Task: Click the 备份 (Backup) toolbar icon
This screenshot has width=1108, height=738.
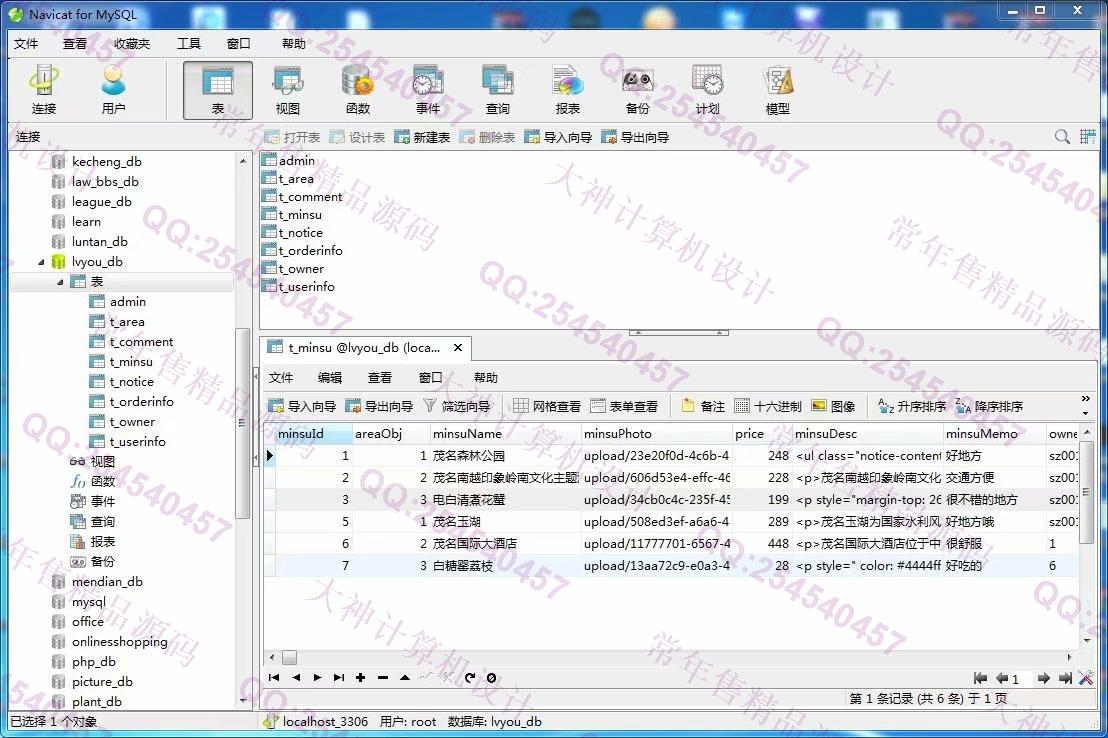Action: (637, 90)
